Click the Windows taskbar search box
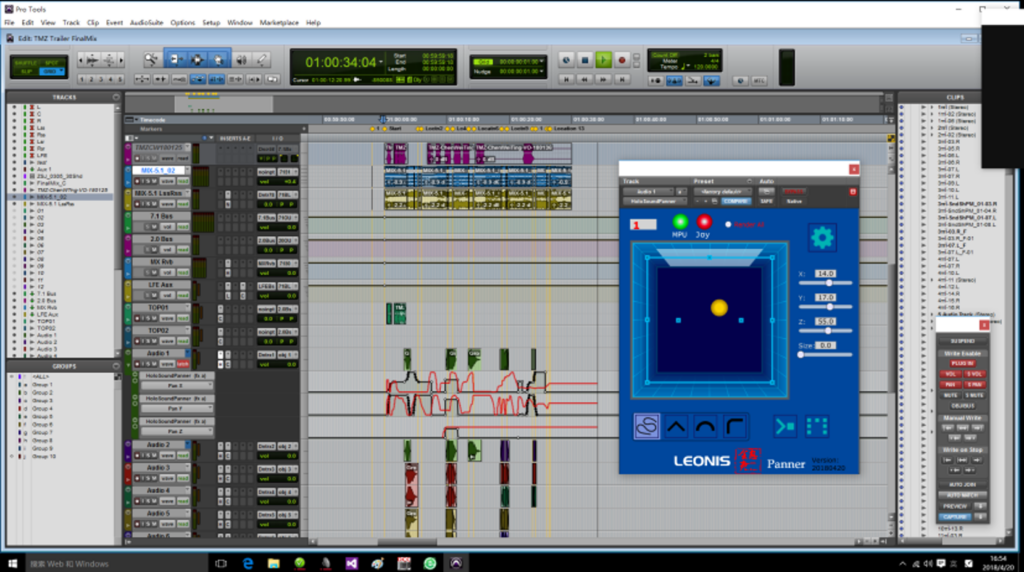Viewport: 1024px width, 572px height. point(117,563)
